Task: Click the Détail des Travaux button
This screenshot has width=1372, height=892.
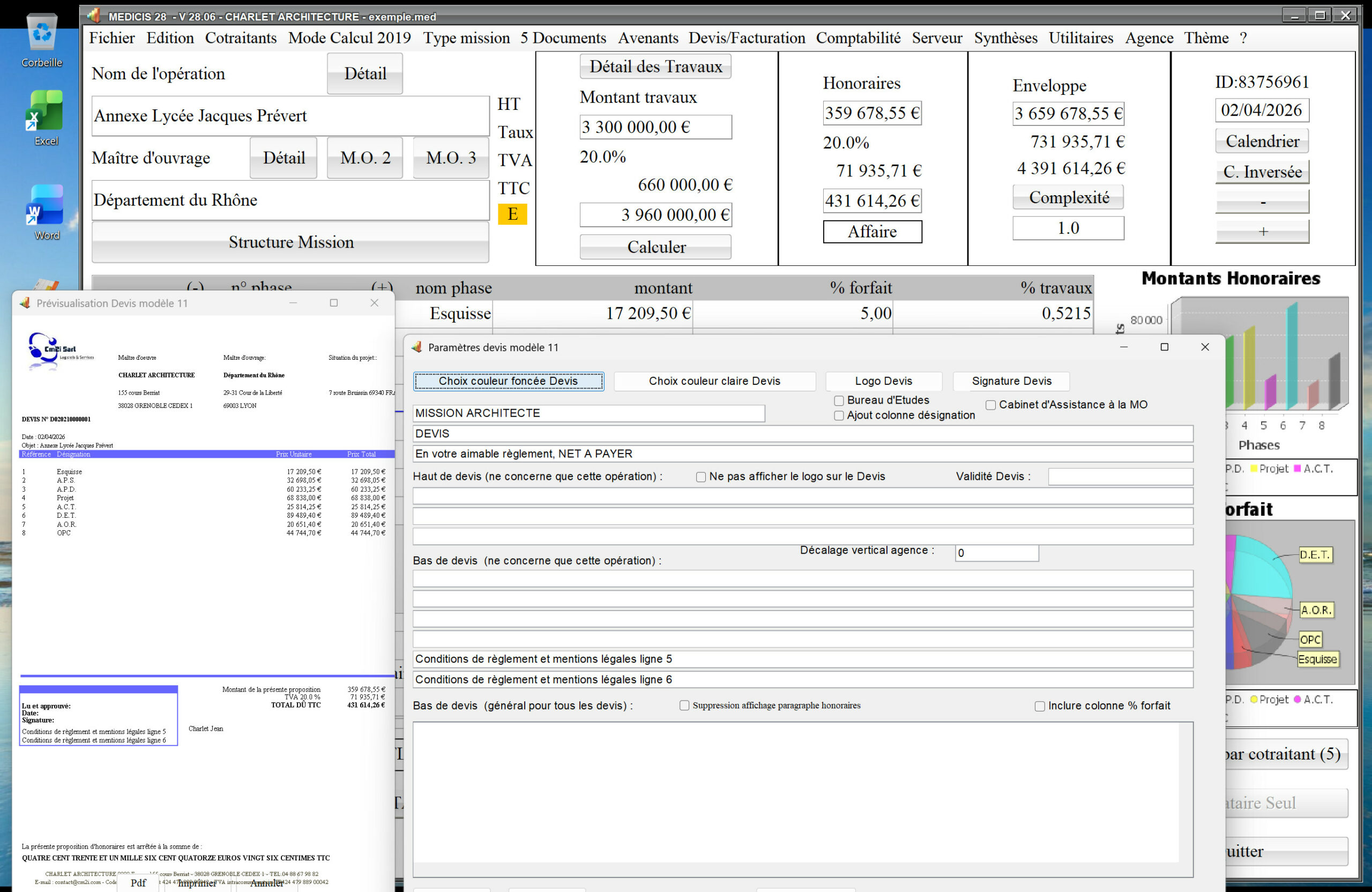Action: tap(655, 66)
